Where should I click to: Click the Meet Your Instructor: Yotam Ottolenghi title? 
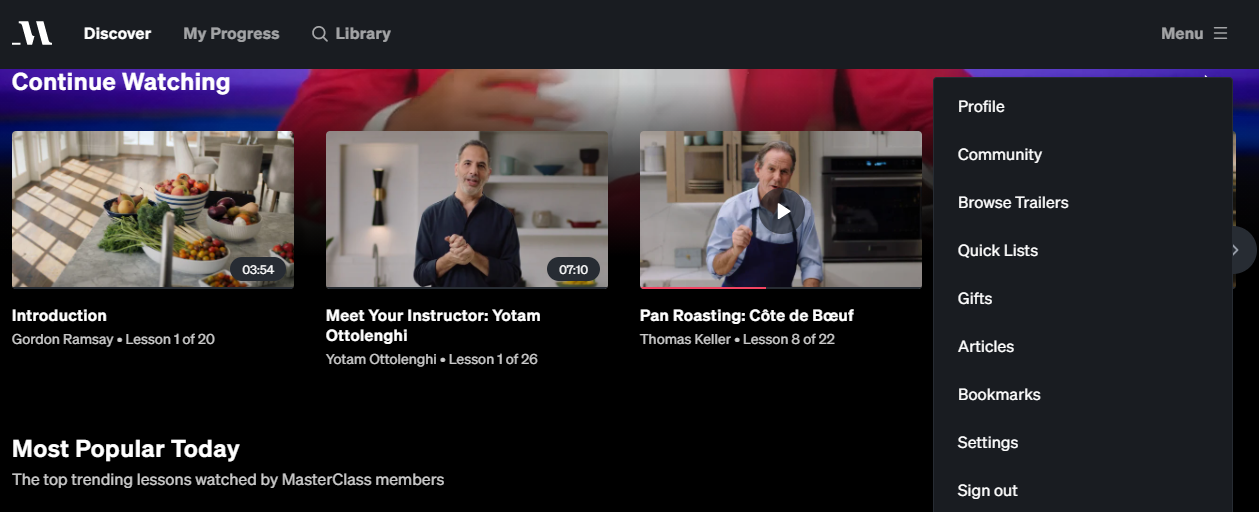(433, 325)
